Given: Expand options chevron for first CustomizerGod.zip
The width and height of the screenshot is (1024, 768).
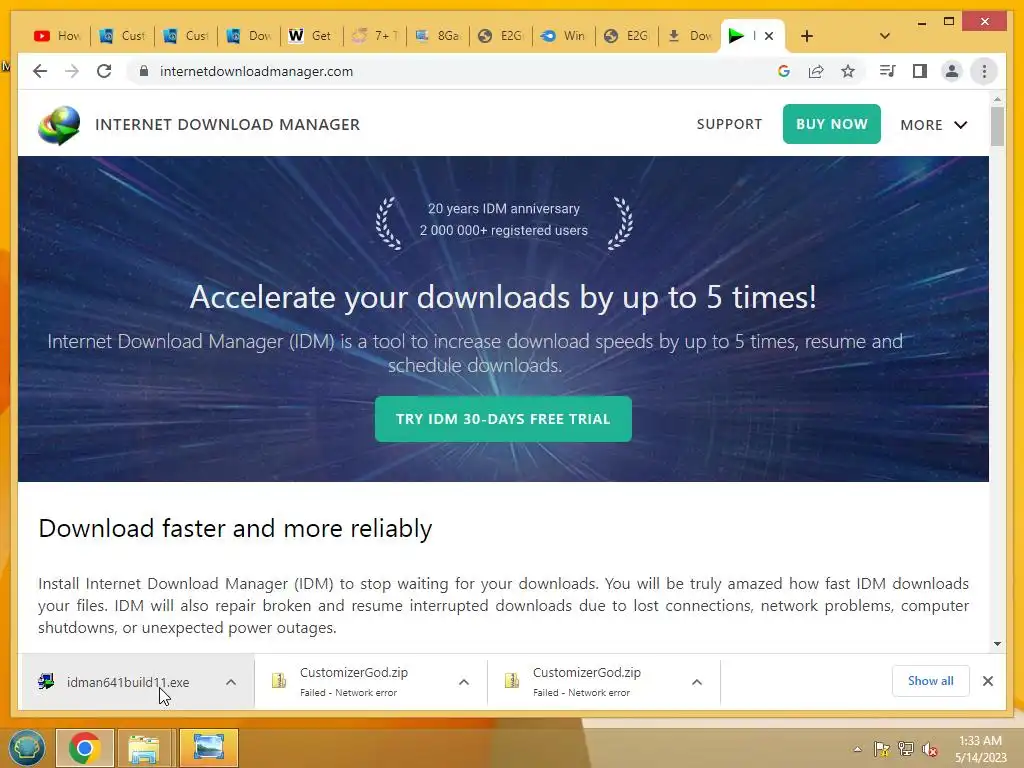Looking at the screenshot, I should click(464, 682).
